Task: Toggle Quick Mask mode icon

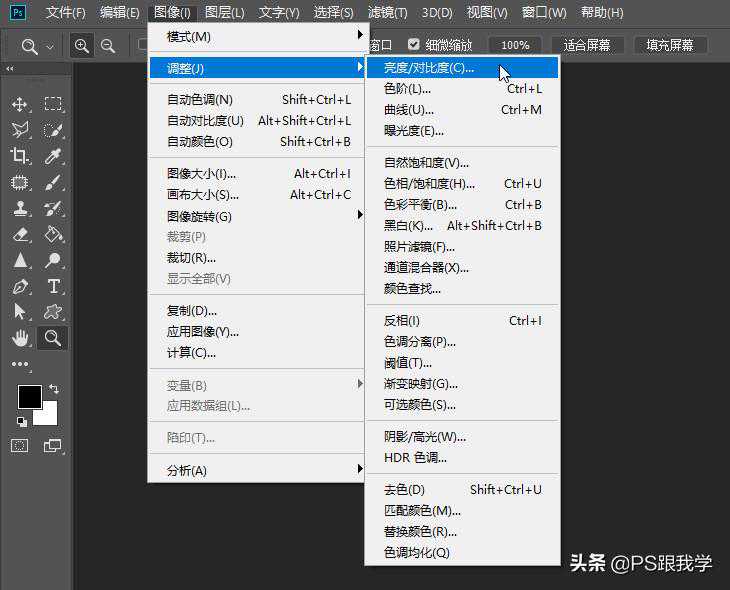Action: (x=20, y=446)
